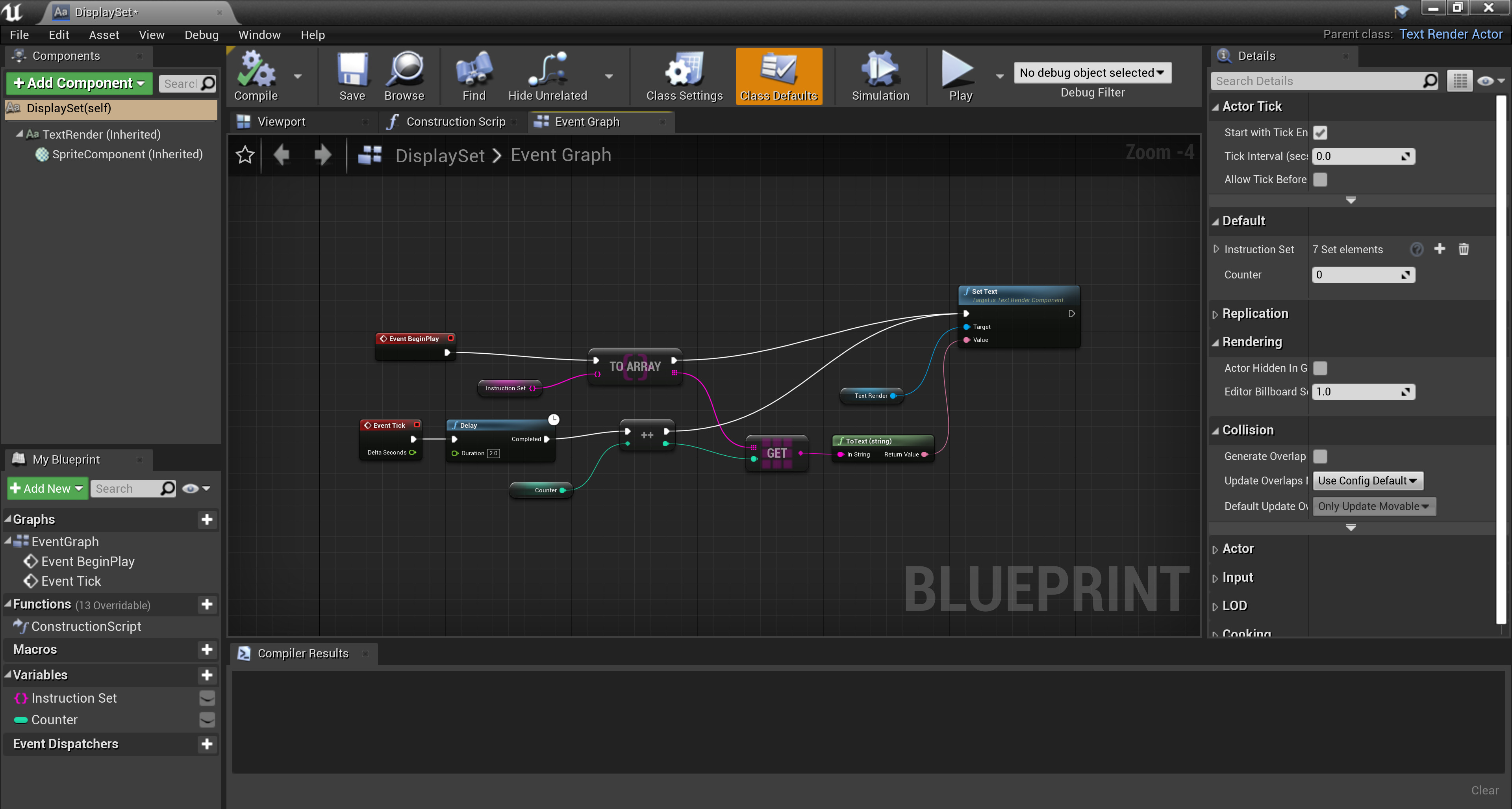Click Clear in the Compiler Results panel
Viewport: 1512px width, 809px height.
(1484, 790)
